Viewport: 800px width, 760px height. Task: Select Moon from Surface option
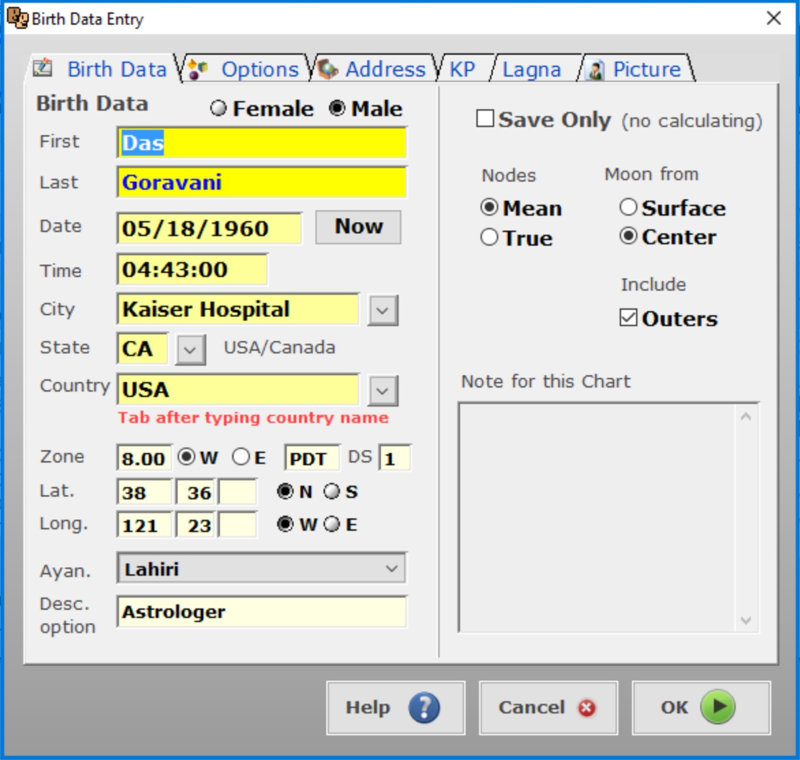[628, 208]
